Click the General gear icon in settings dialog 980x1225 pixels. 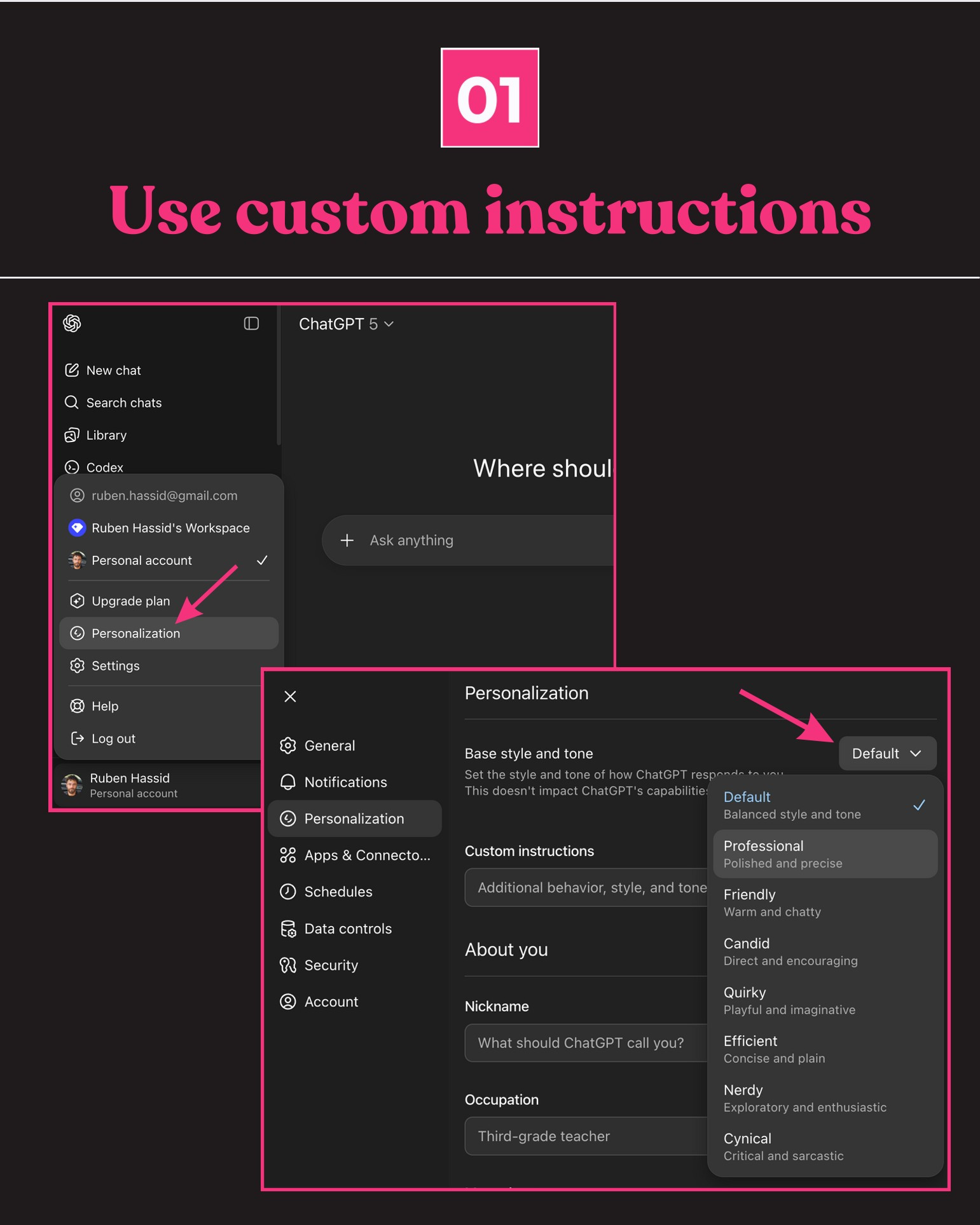(288, 745)
